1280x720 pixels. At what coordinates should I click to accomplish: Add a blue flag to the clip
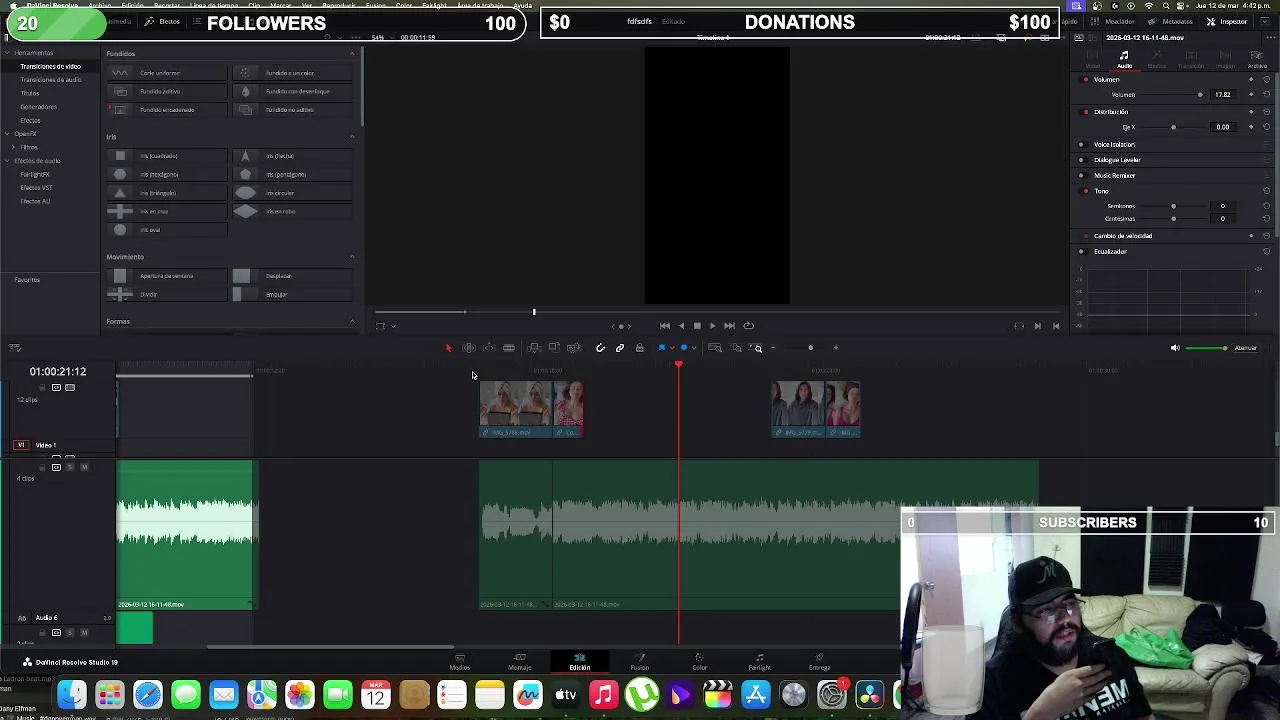tap(662, 348)
